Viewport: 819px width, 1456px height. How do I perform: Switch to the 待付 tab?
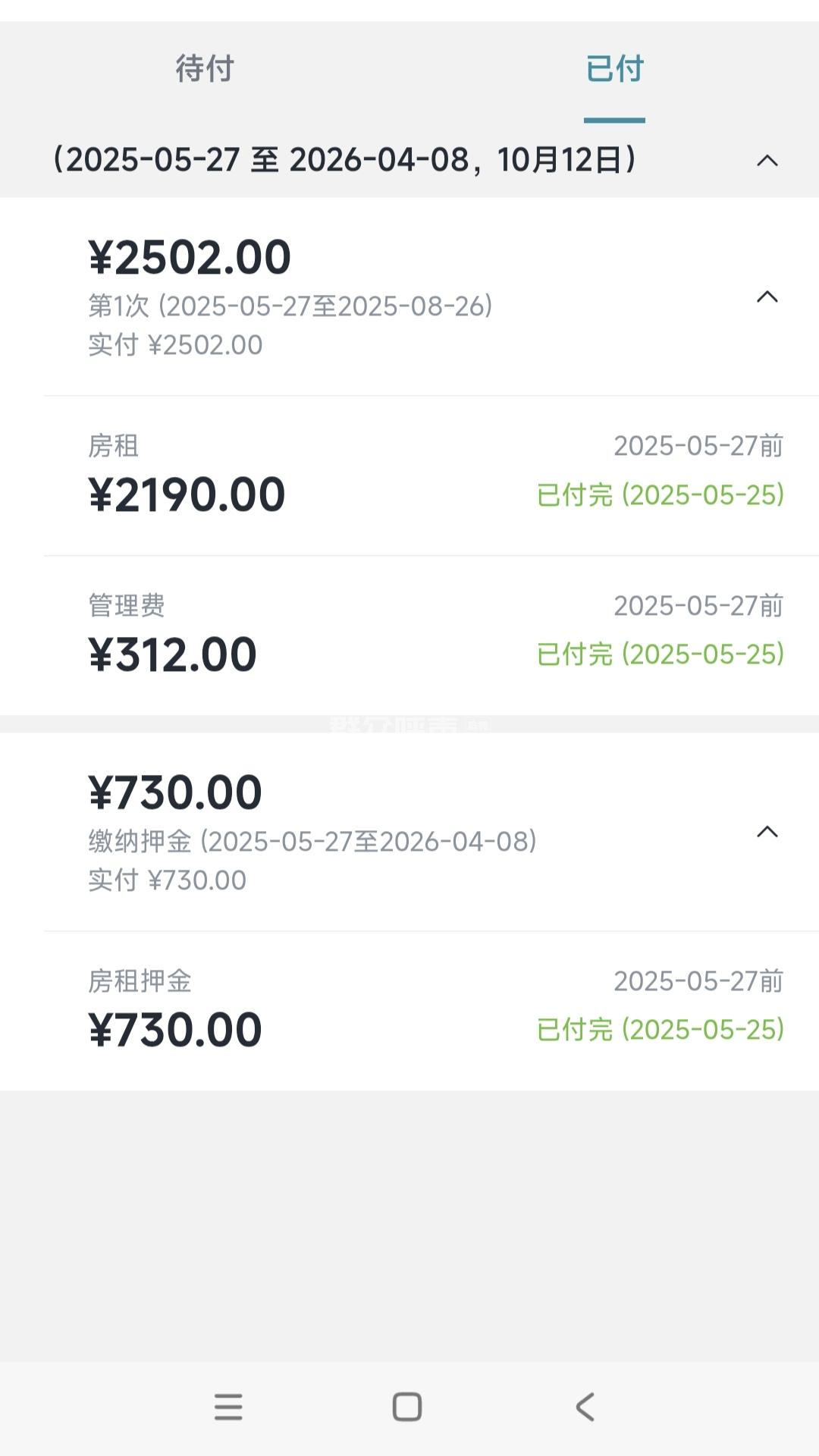click(x=205, y=68)
